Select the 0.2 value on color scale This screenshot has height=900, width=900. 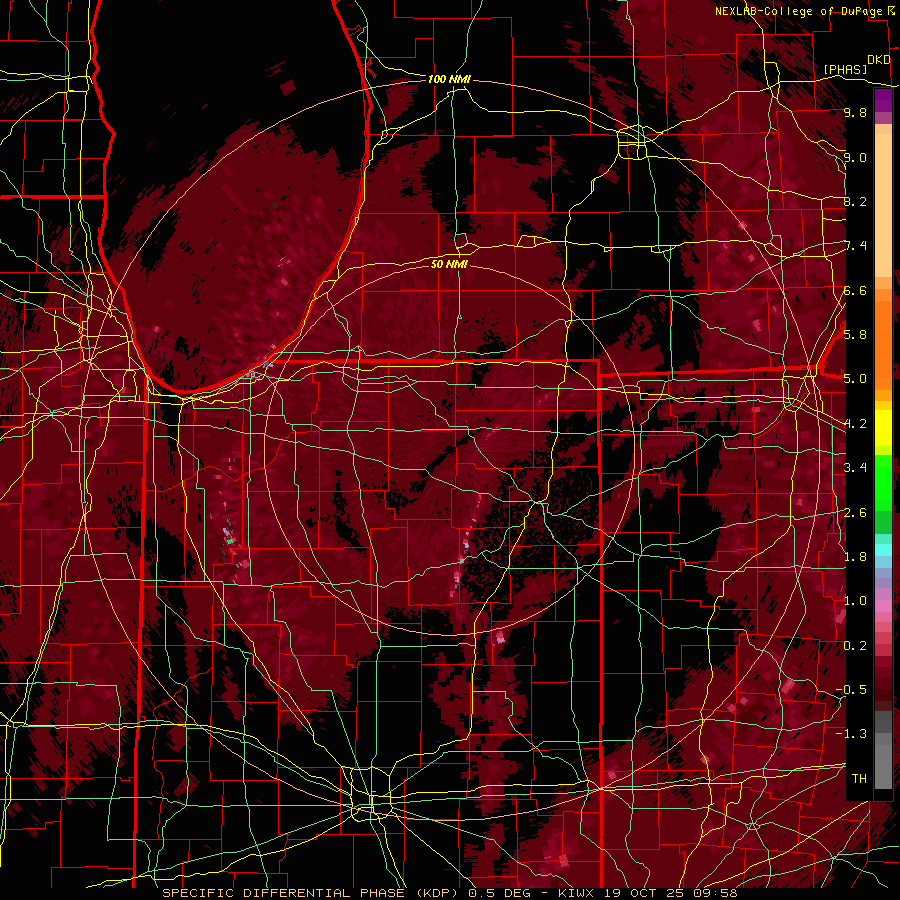coord(855,646)
